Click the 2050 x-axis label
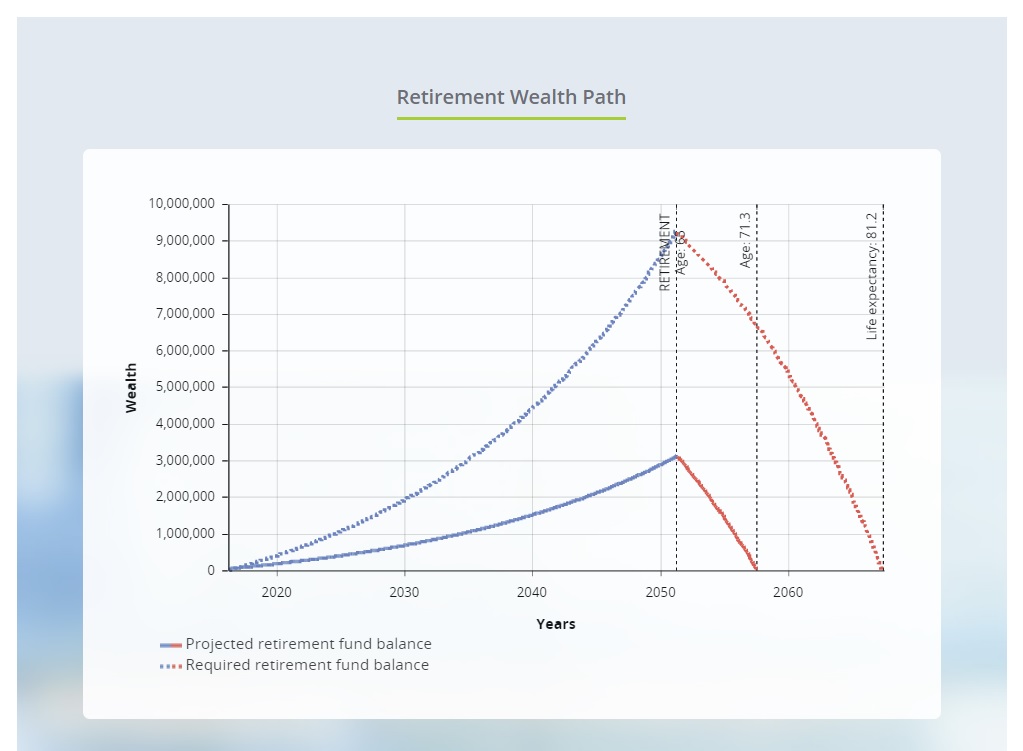1023x751 pixels. point(660,592)
